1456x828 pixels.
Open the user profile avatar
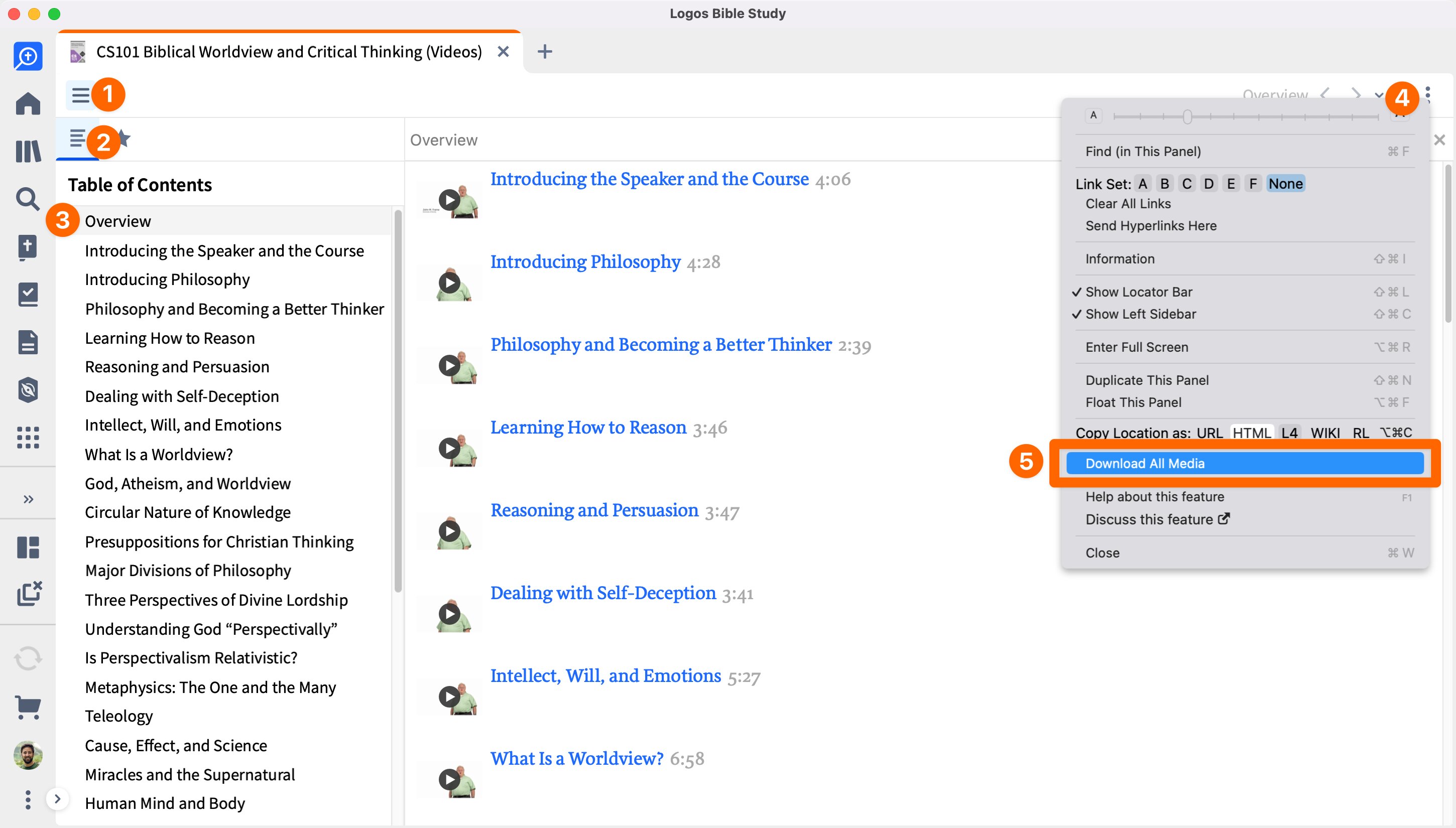28,755
